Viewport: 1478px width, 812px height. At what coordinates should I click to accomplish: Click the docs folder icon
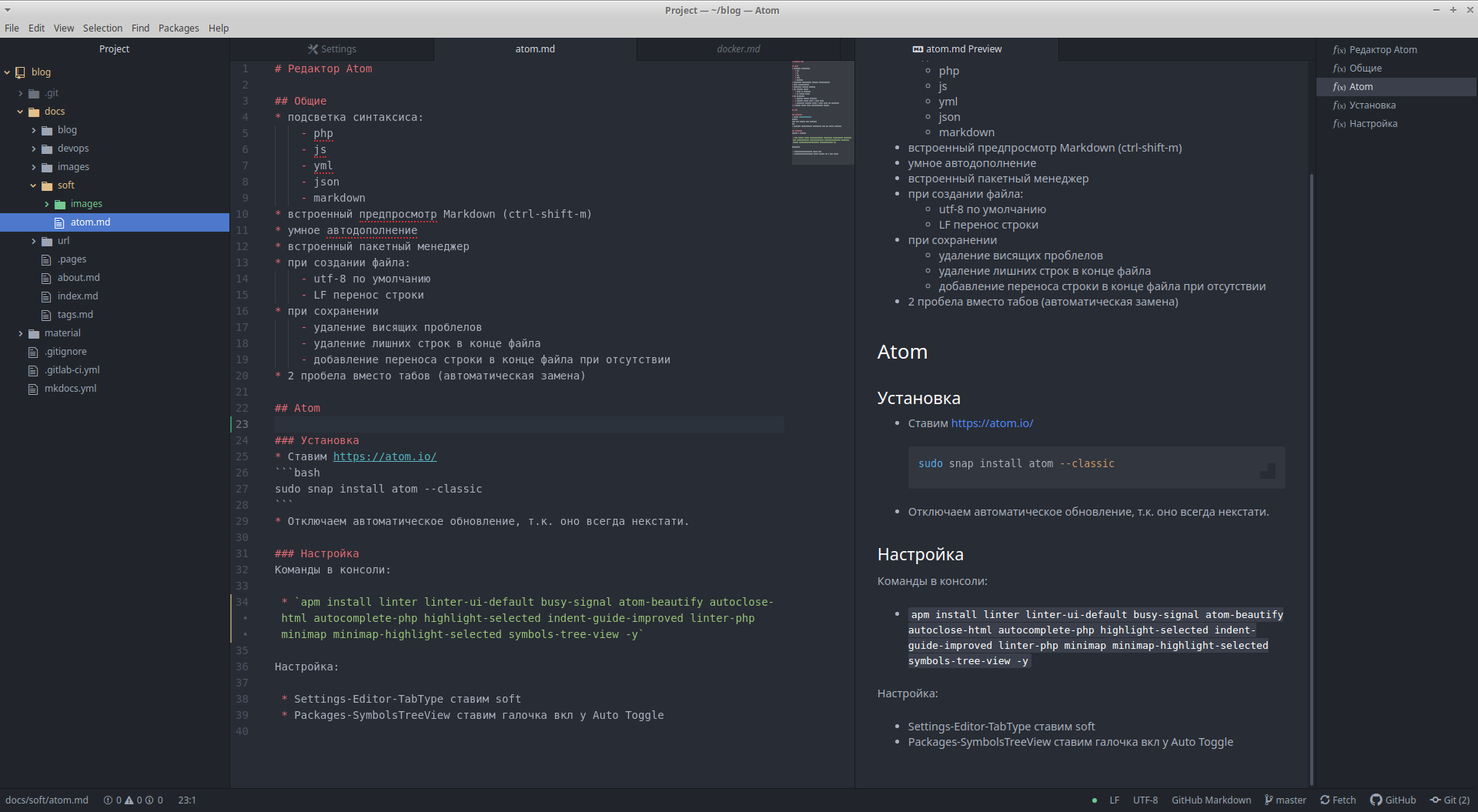pyautogui.click(x=34, y=112)
